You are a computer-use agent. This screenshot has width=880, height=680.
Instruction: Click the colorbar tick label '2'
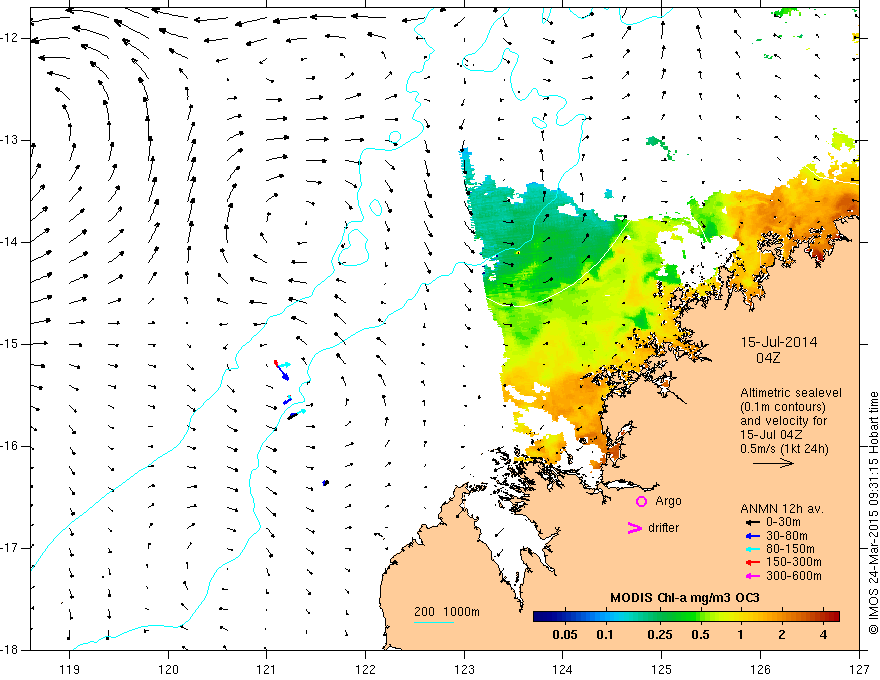pyautogui.click(x=782, y=635)
